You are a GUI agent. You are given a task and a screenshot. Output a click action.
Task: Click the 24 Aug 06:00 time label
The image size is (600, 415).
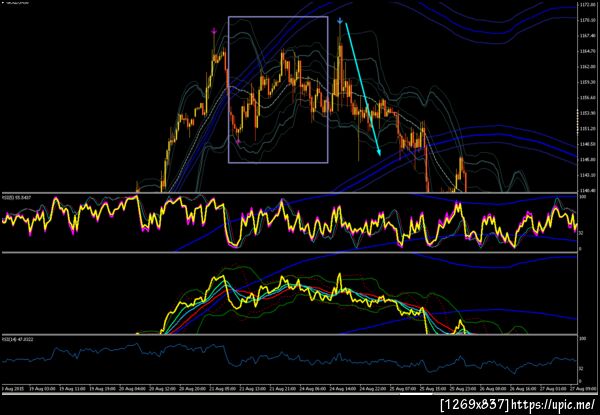(312, 389)
